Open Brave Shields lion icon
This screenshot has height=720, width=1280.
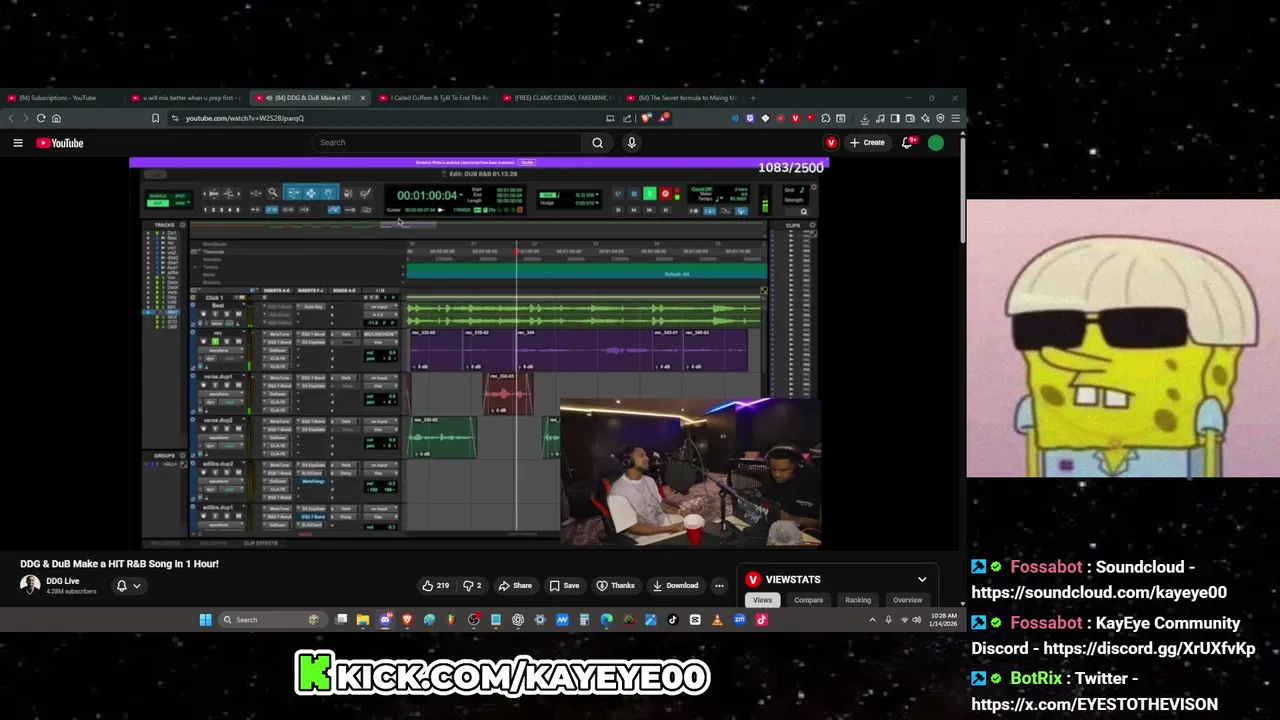(x=646, y=118)
